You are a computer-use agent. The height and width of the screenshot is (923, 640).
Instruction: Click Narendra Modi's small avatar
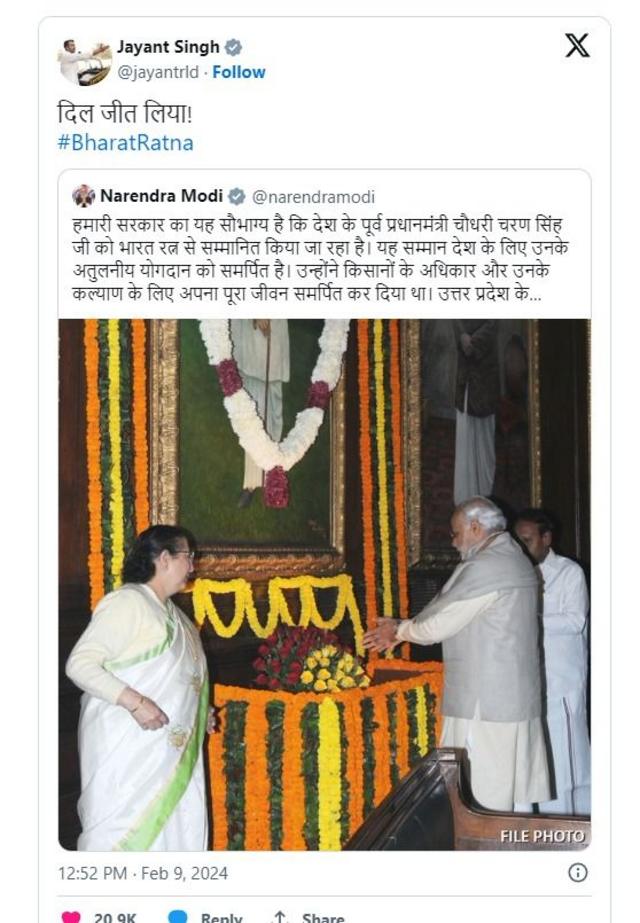tap(83, 196)
